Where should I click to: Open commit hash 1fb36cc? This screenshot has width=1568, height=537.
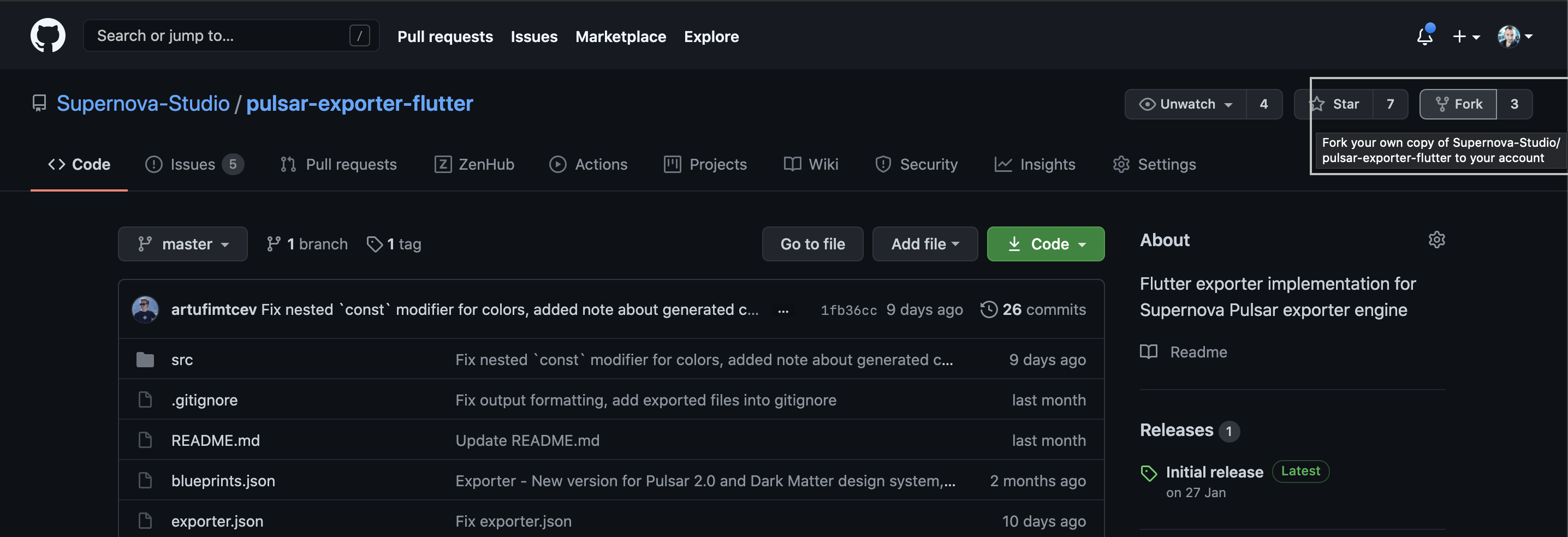click(848, 310)
